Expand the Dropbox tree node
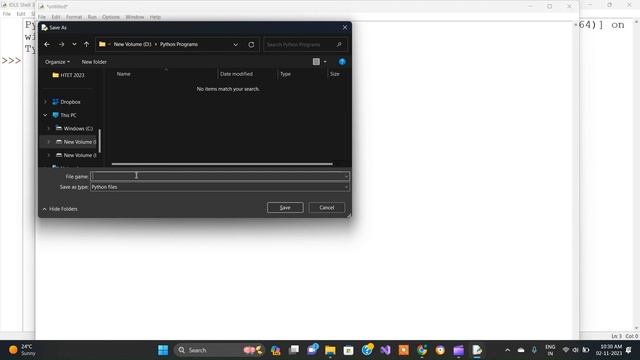Image resolution: width=640 pixels, height=360 pixels. point(45,102)
